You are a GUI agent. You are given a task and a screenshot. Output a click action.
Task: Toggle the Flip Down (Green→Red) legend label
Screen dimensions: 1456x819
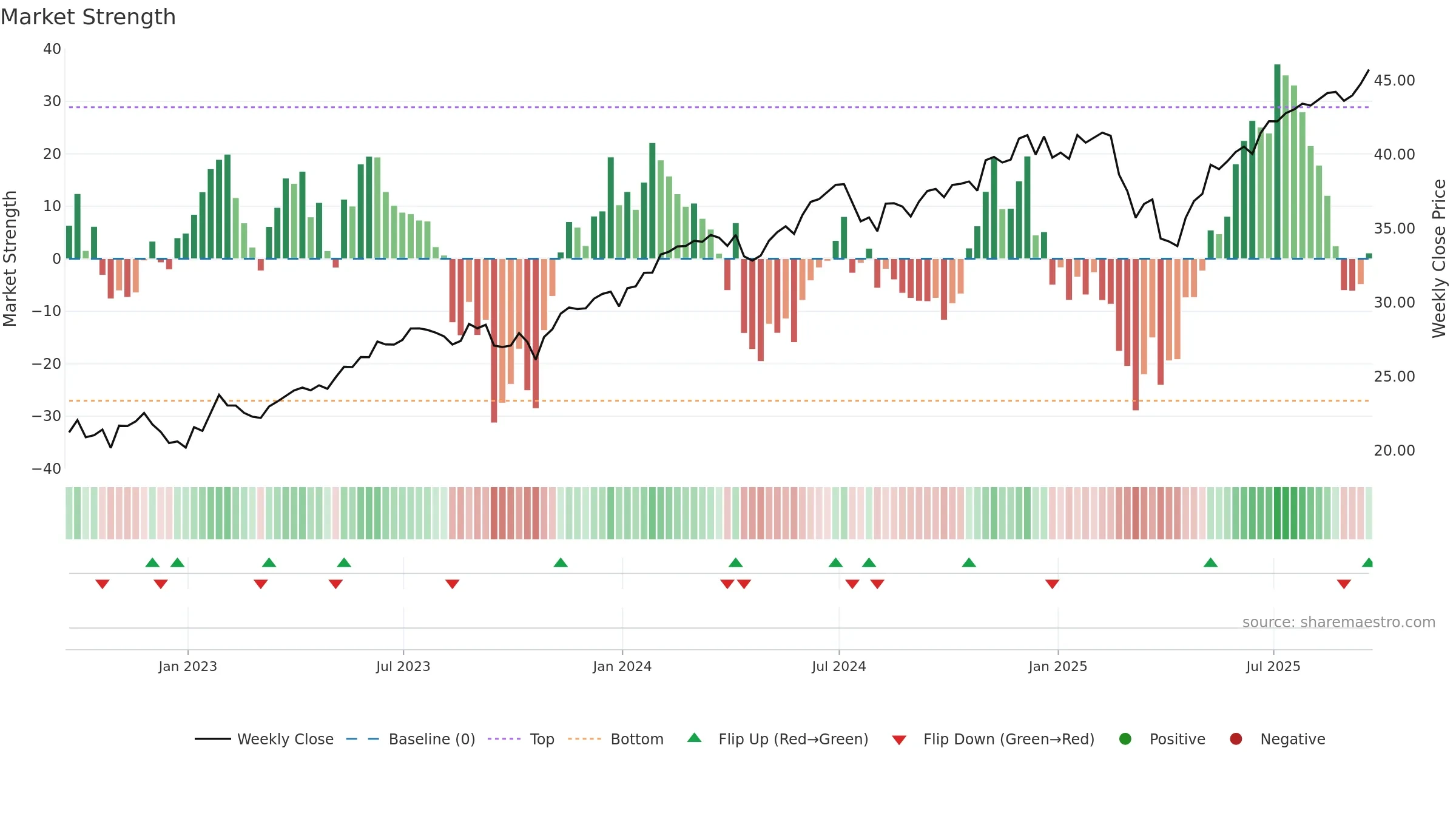point(1009,739)
